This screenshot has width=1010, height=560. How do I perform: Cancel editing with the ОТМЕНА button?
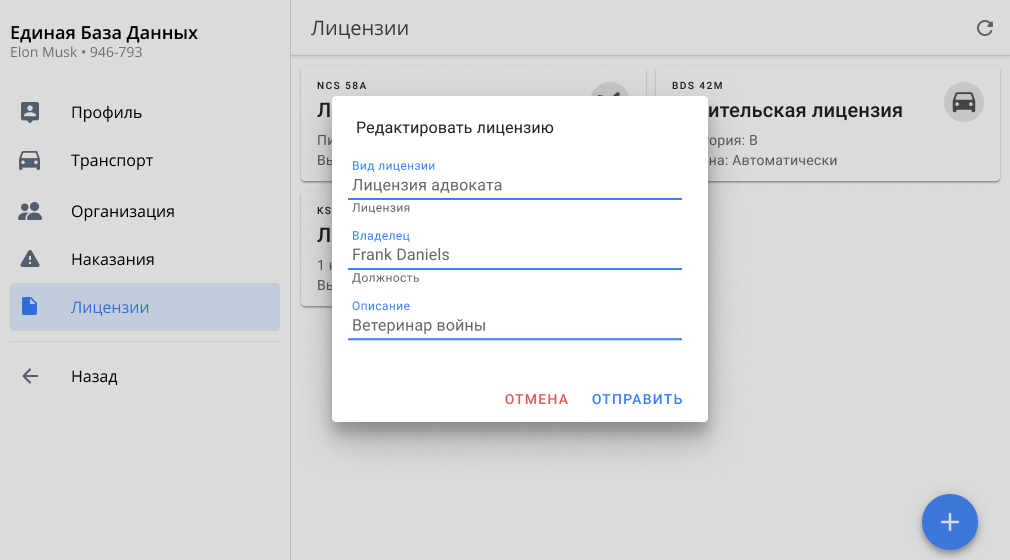[536, 399]
